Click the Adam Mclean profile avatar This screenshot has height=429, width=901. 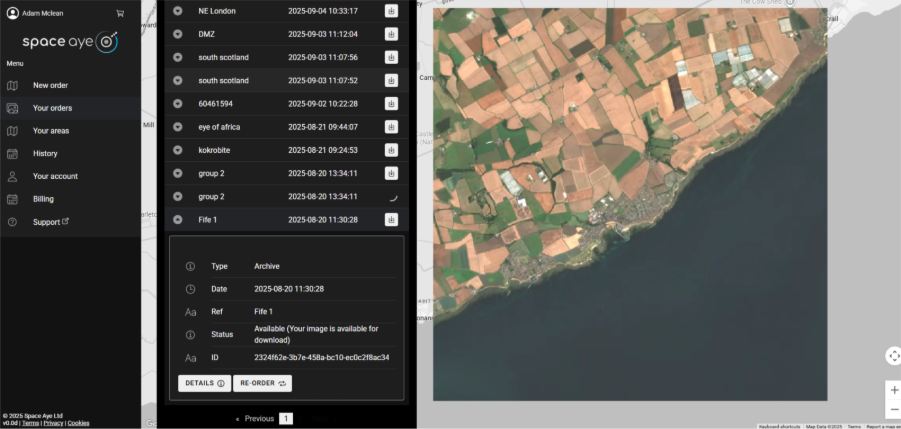[13, 14]
